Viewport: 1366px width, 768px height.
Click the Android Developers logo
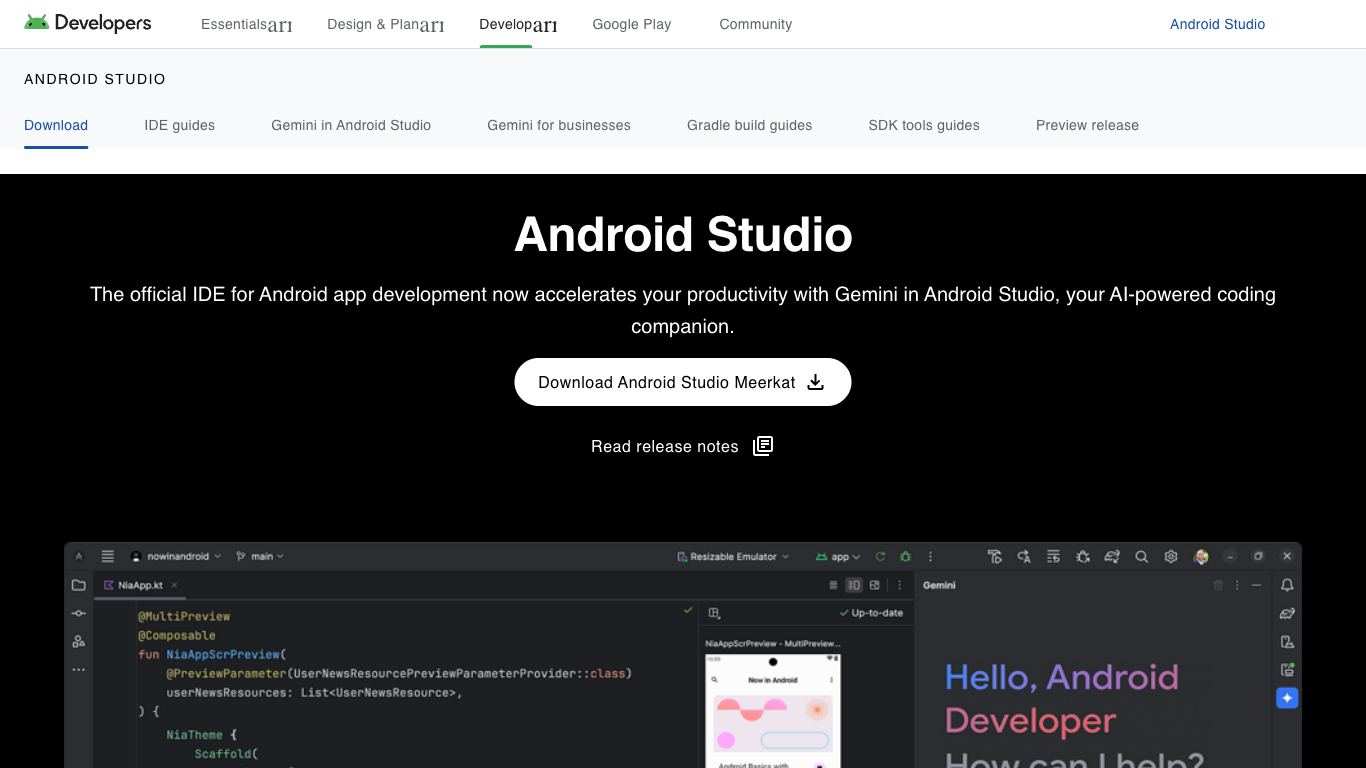pos(88,23)
